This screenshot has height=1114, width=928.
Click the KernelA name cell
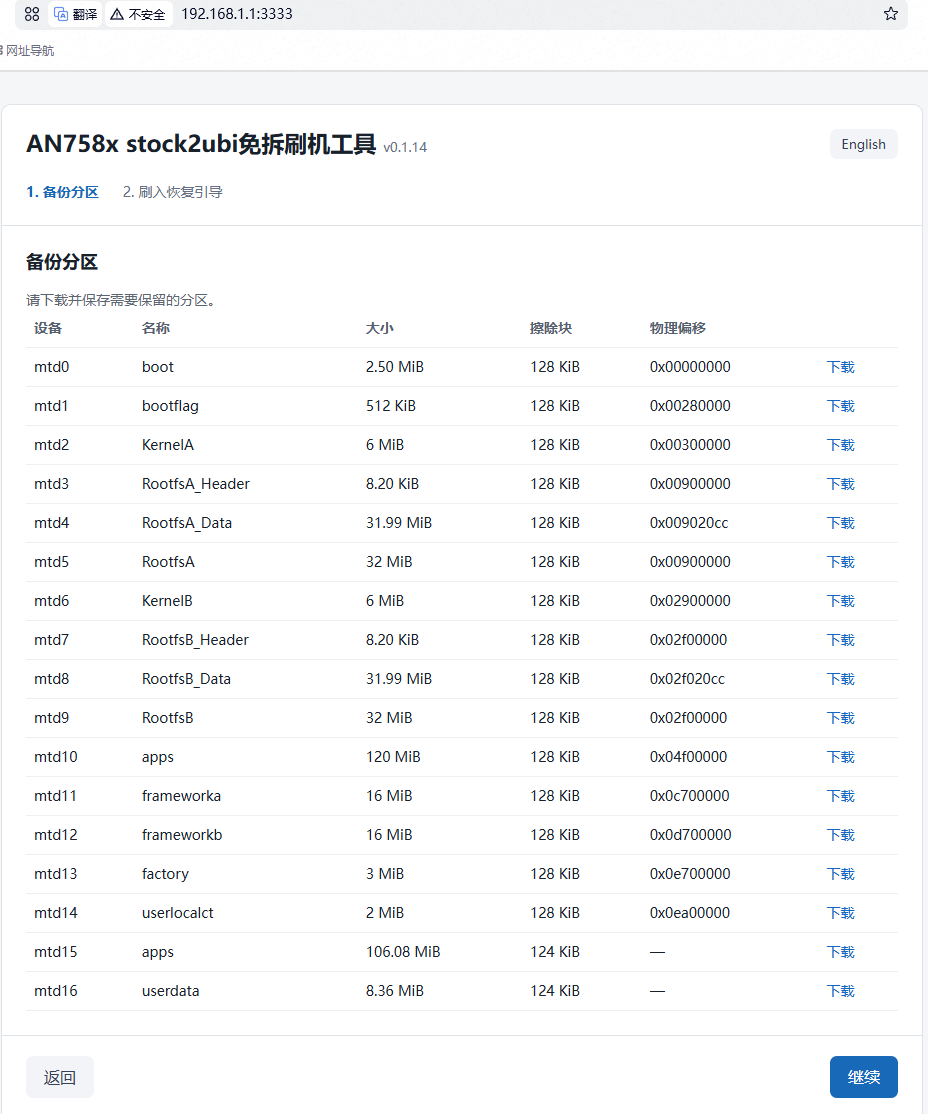[x=168, y=445]
